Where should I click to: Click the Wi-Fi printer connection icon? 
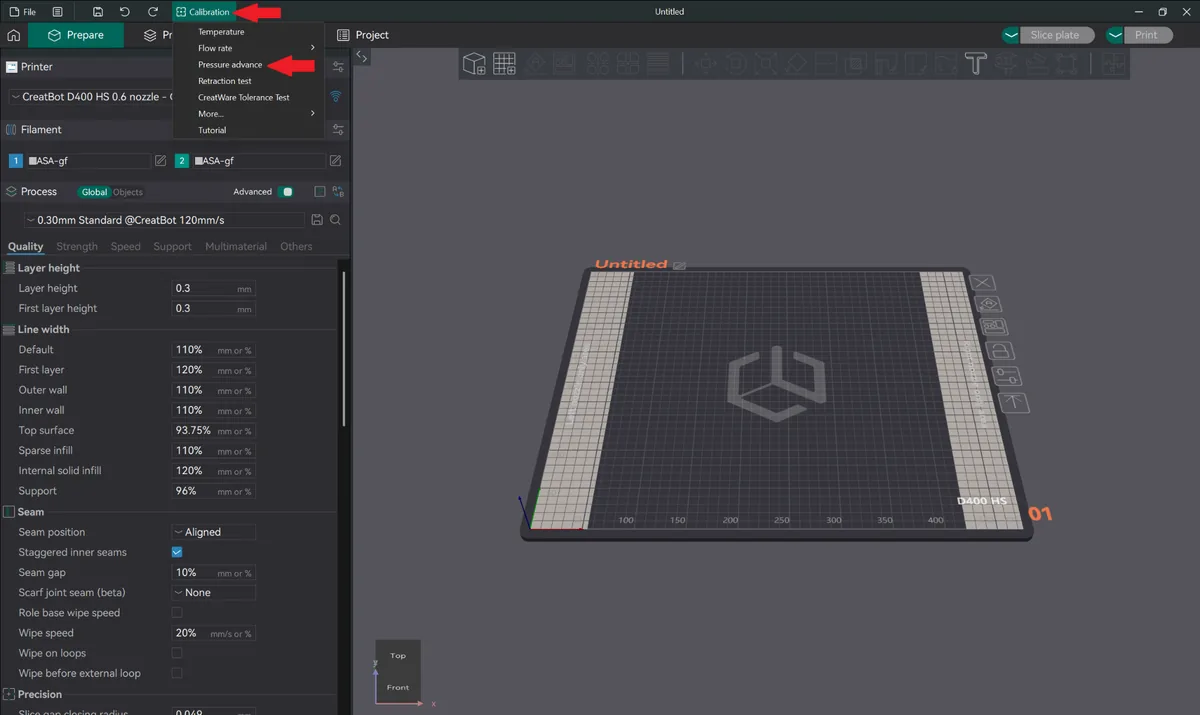click(336, 97)
